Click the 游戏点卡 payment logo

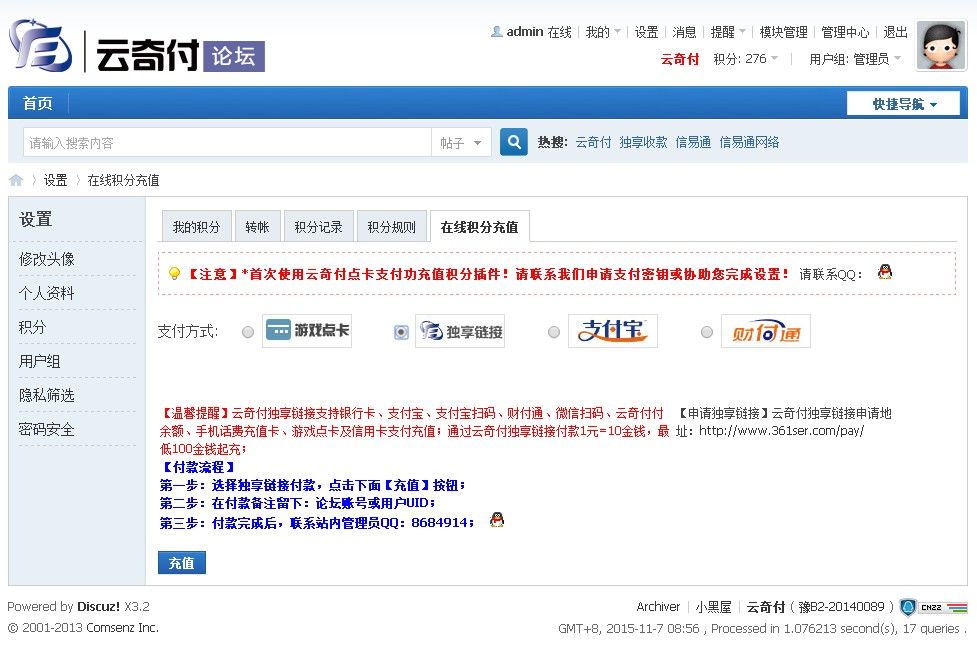[307, 330]
